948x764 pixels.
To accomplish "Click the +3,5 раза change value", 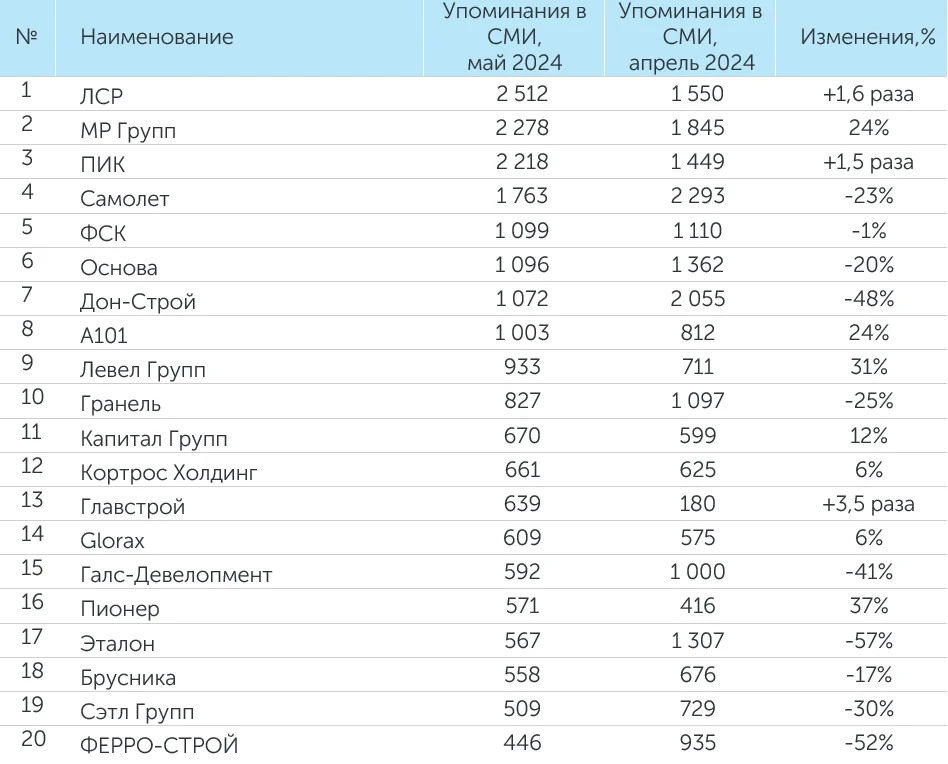I will click(x=867, y=504).
